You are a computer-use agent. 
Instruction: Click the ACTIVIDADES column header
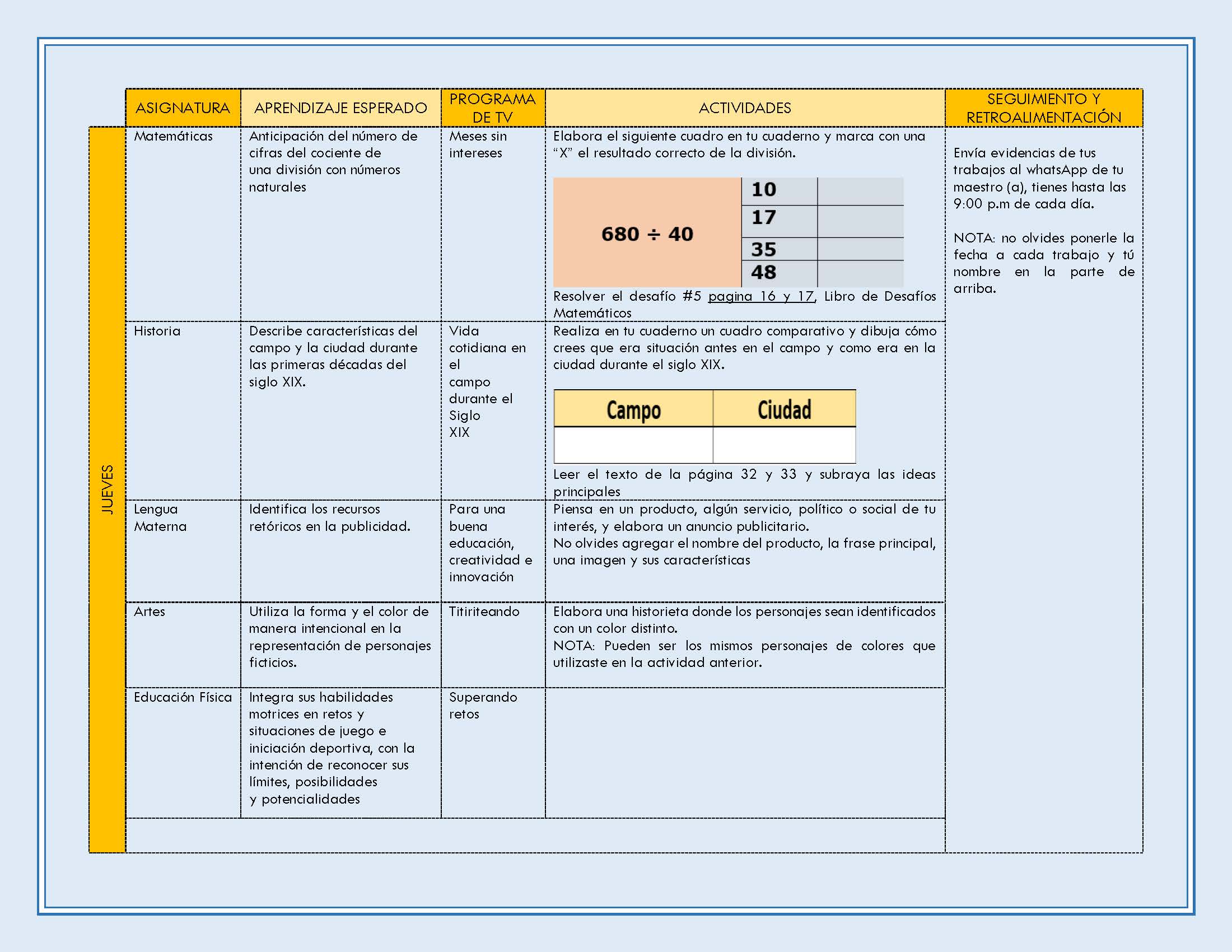[x=745, y=108]
